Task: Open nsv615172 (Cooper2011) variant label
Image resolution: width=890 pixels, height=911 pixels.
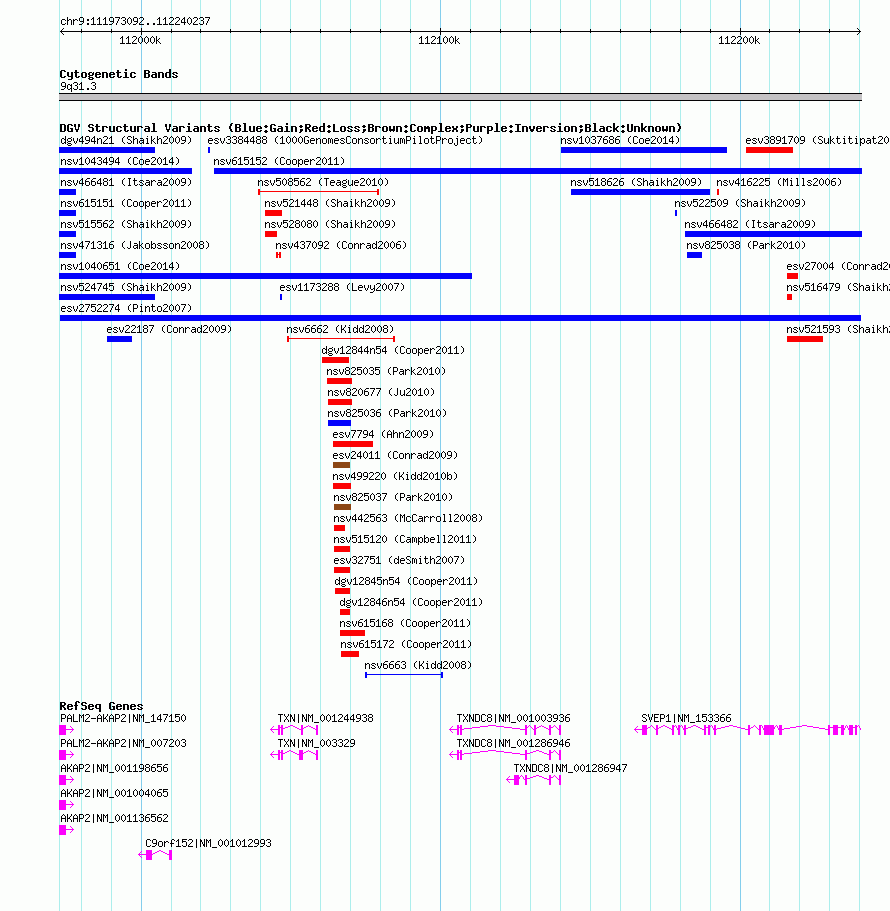Action: coord(406,644)
